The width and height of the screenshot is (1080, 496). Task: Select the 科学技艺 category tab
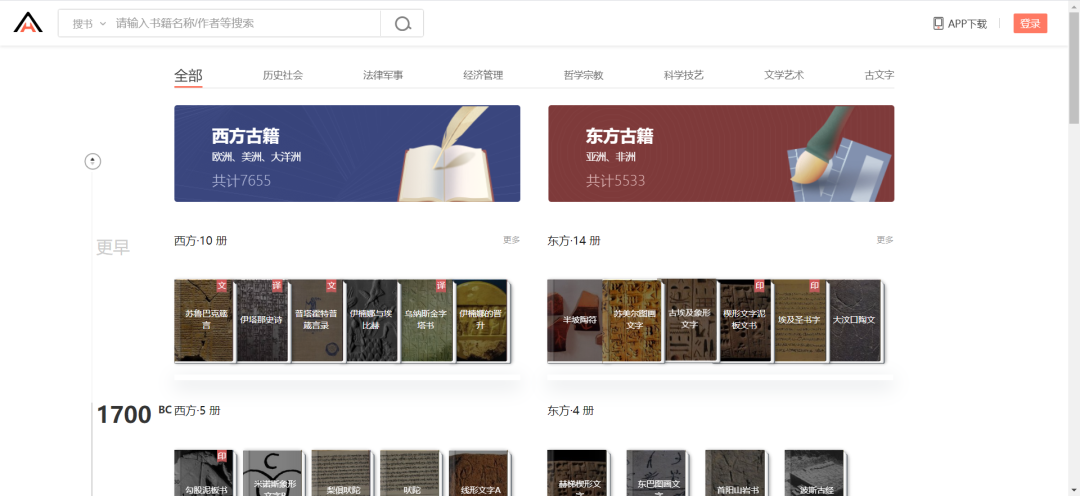tap(683, 75)
